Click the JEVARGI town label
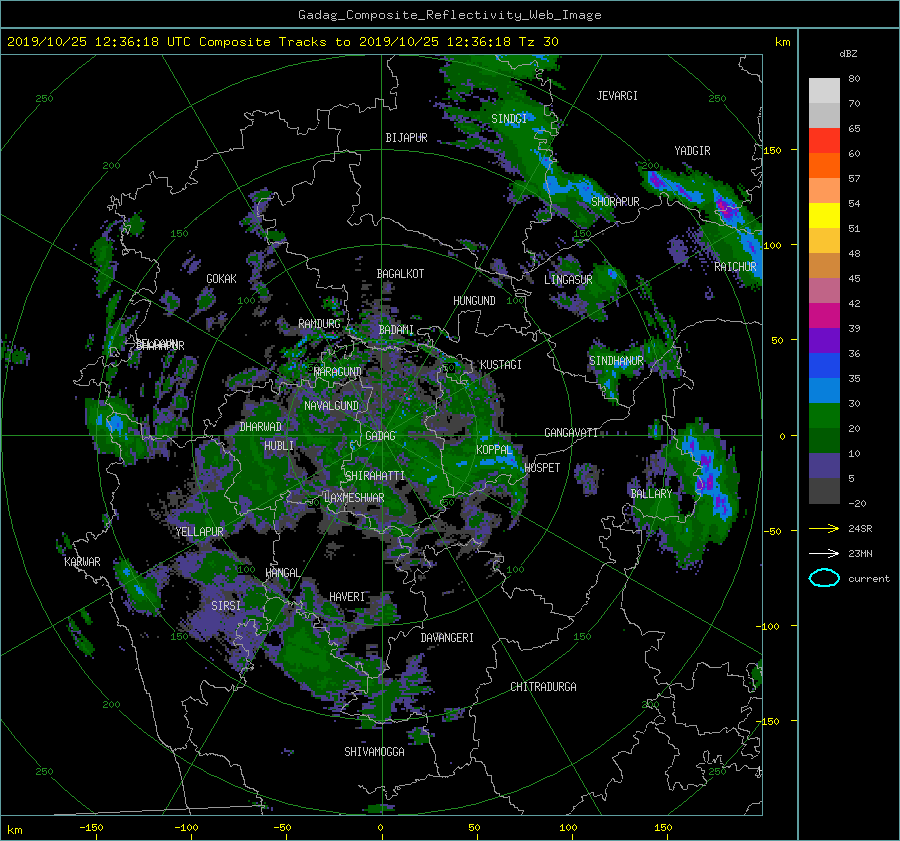Viewport: 900px width, 841px height. pyautogui.click(x=617, y=96)
